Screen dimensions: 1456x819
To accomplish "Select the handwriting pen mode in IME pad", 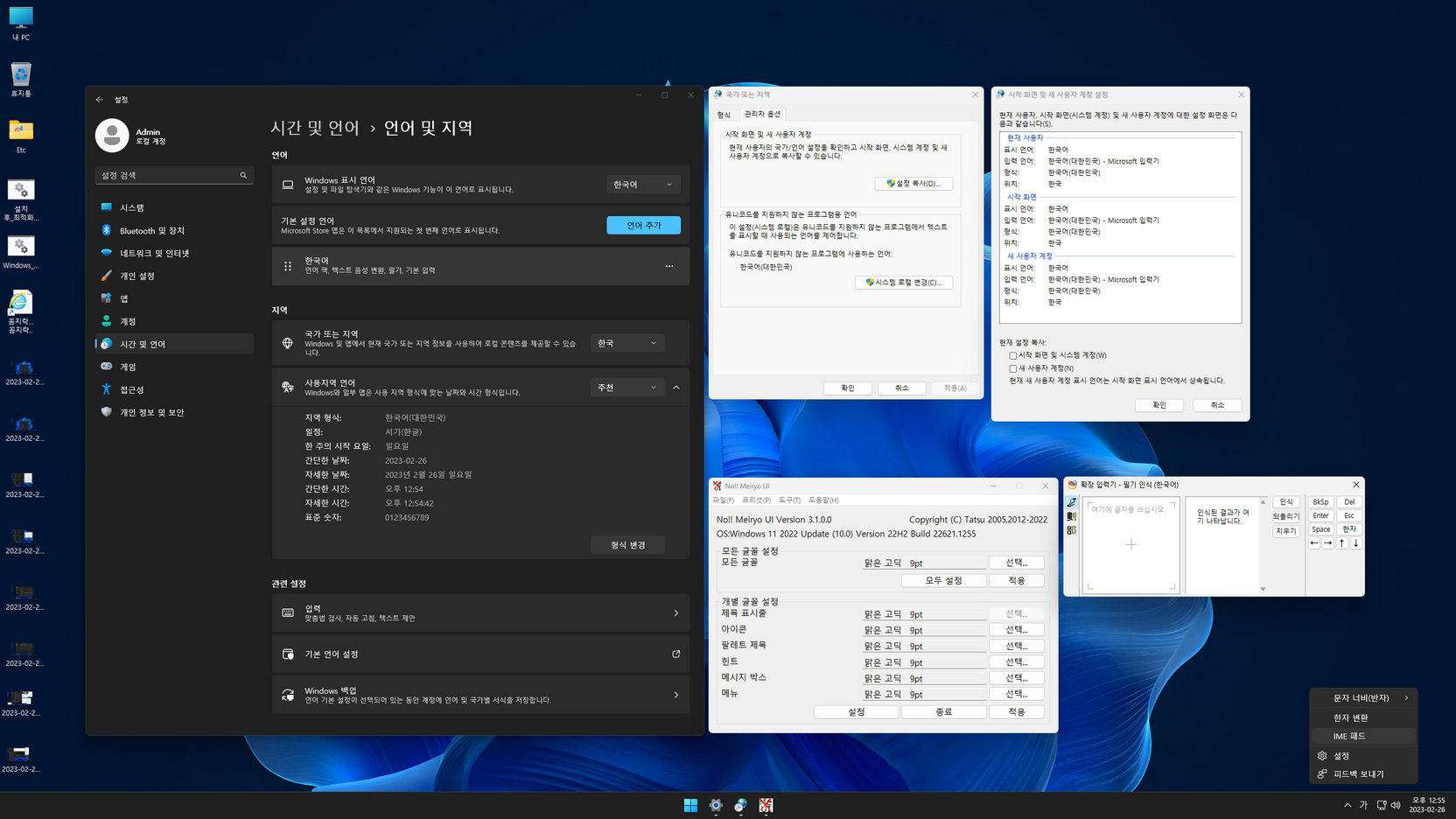I will click(1072, 503).
